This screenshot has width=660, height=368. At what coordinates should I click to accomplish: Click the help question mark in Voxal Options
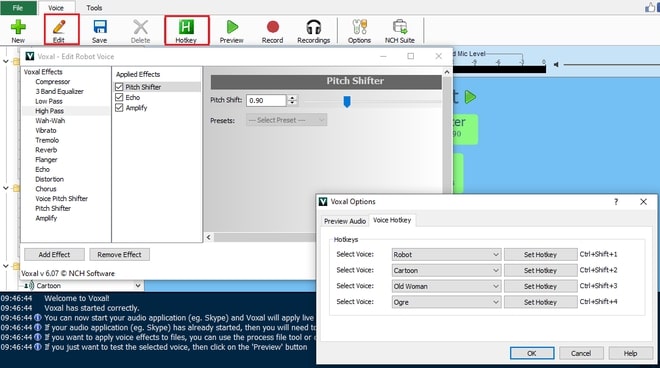(x=616, y=202)
